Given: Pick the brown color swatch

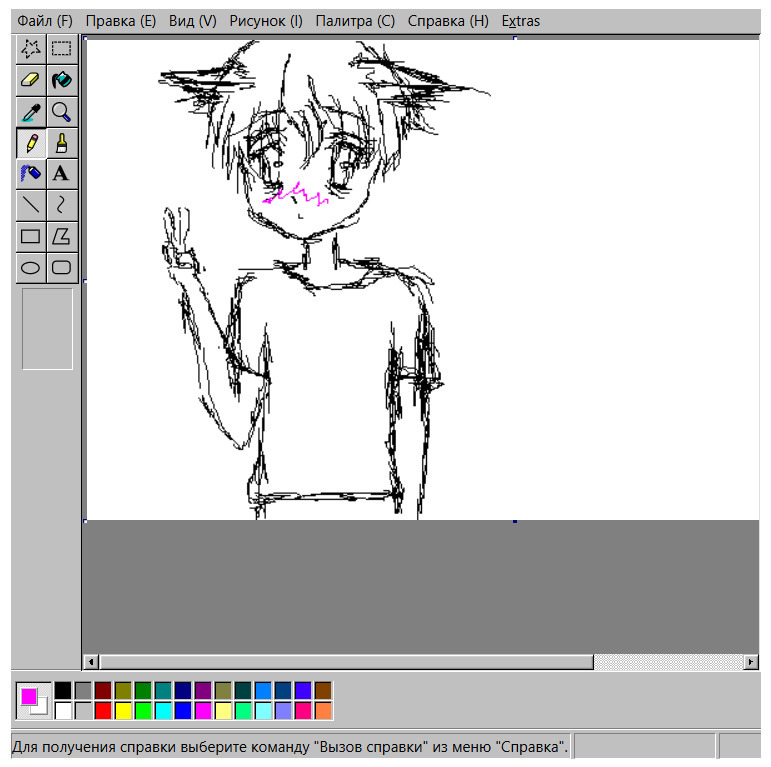Looking at the screenshot, I should (323, 690).
